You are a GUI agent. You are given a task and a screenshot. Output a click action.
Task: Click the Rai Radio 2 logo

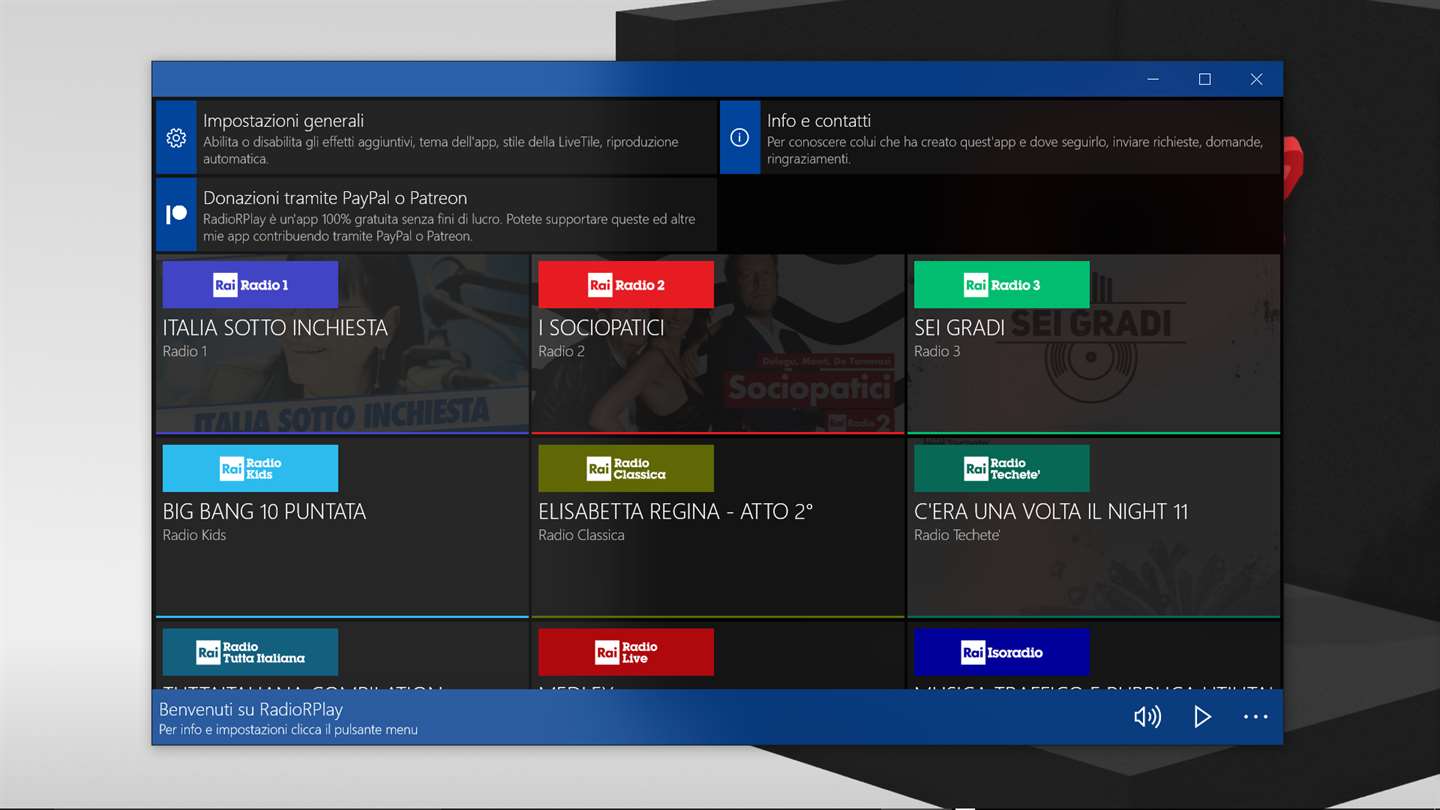tap(626, 285)
